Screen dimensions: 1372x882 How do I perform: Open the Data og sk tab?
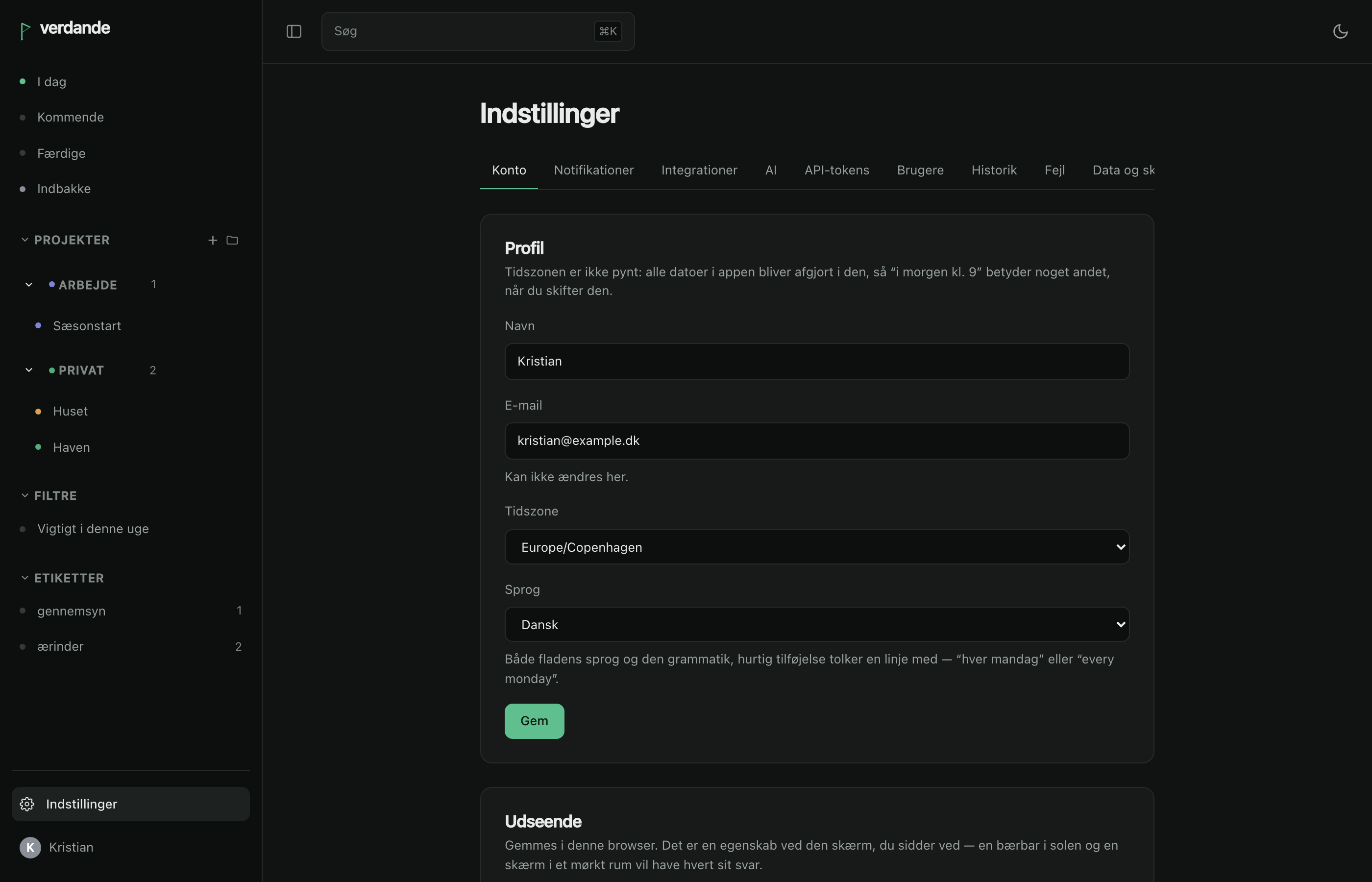click(x=1123, y=170)
